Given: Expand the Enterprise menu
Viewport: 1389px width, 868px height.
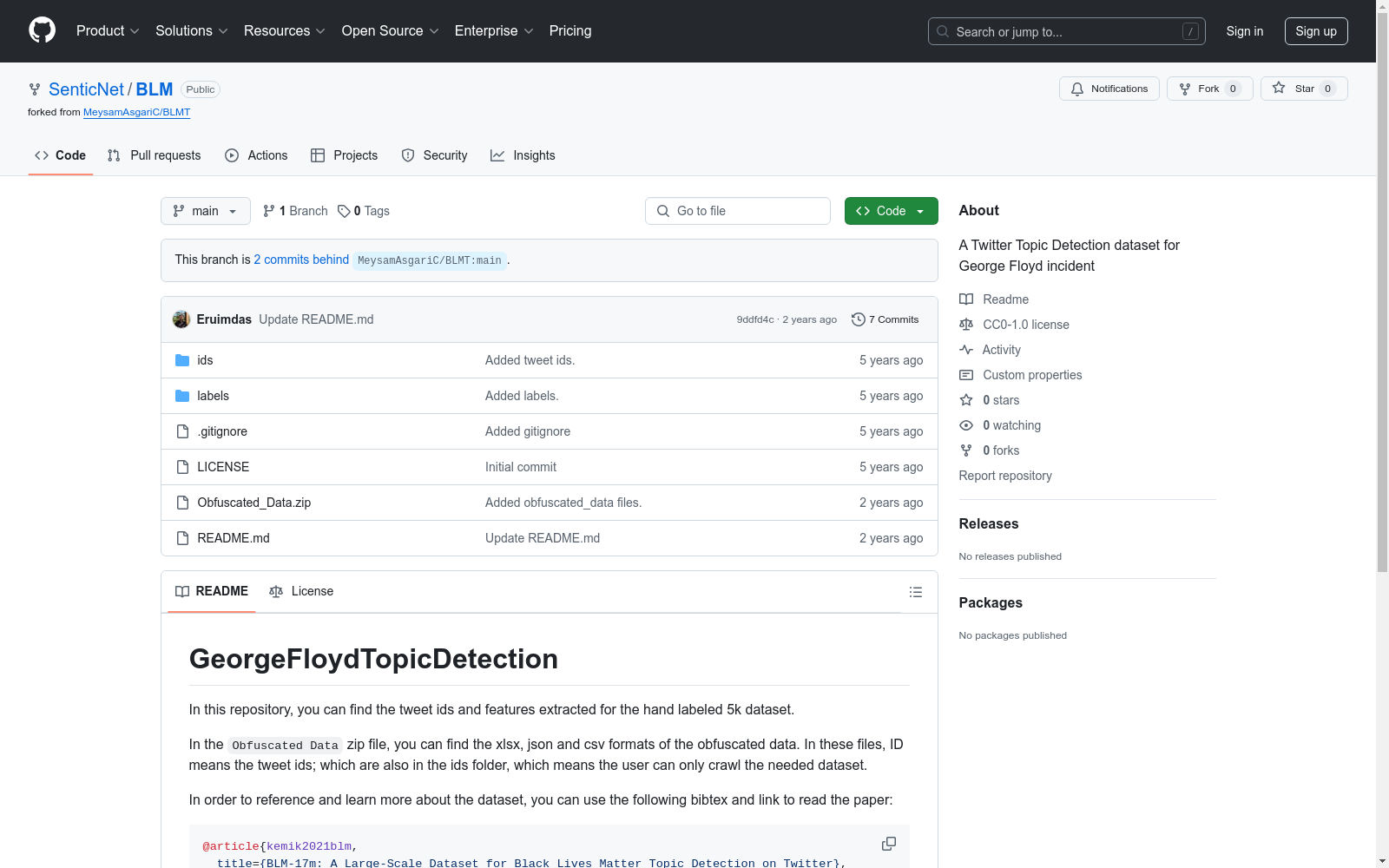Looking at the screenshot, I should click(494, 31).
